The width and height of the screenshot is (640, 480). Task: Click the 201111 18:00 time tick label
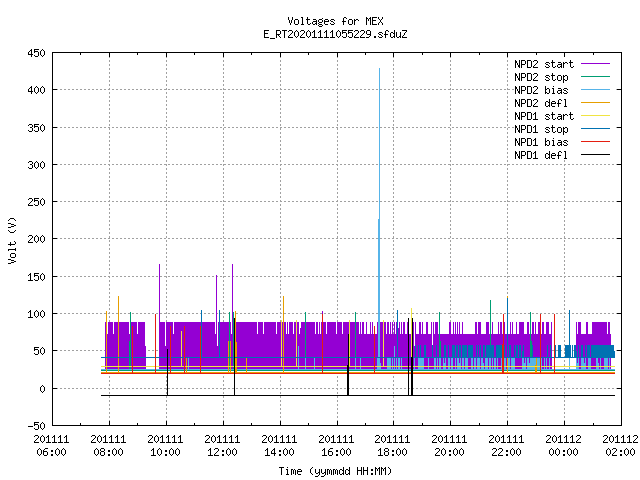click(x=393, y=446)
